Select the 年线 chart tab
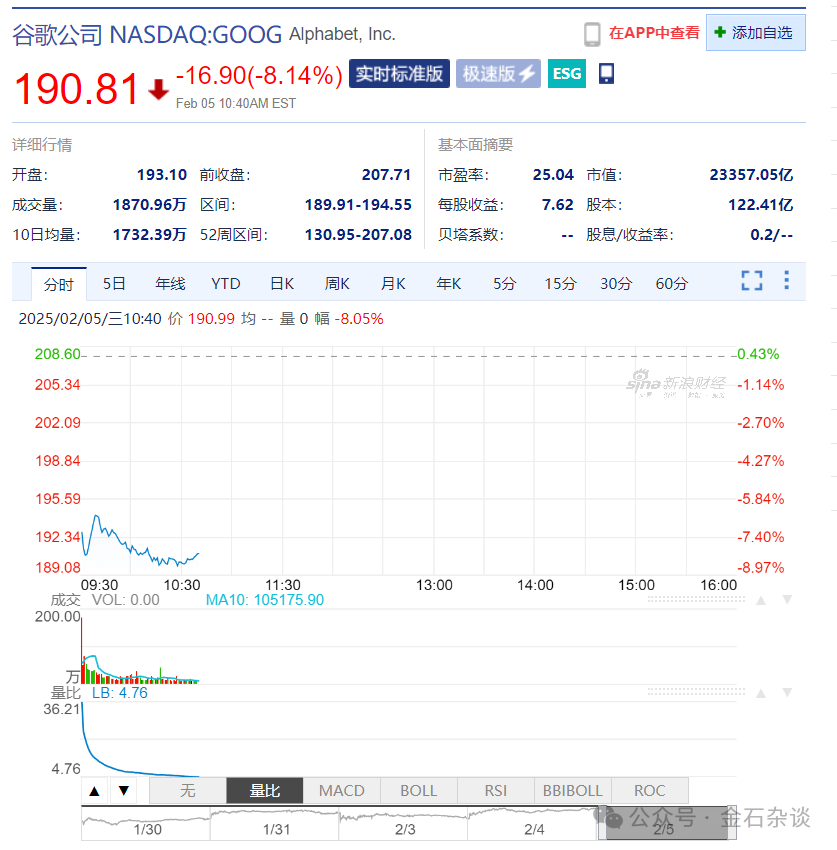 pos(170,284)
